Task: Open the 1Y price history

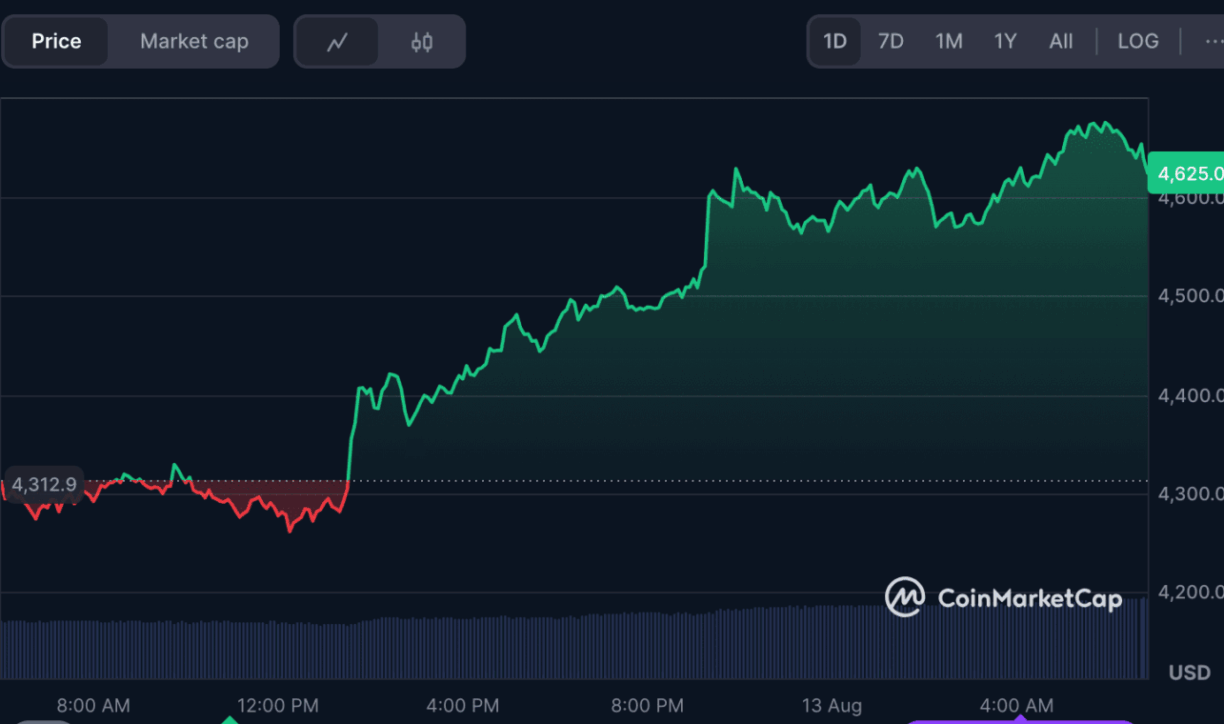Action: 1005,41
